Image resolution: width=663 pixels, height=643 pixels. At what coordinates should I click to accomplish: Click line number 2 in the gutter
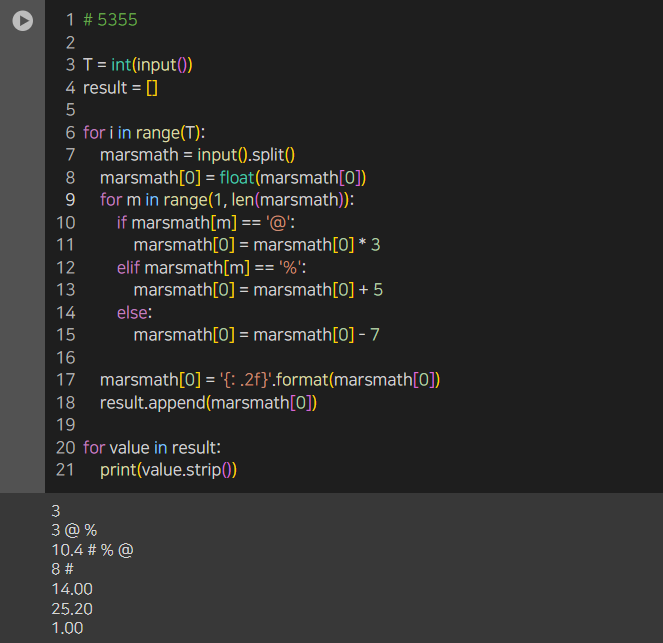click(71, 43)
